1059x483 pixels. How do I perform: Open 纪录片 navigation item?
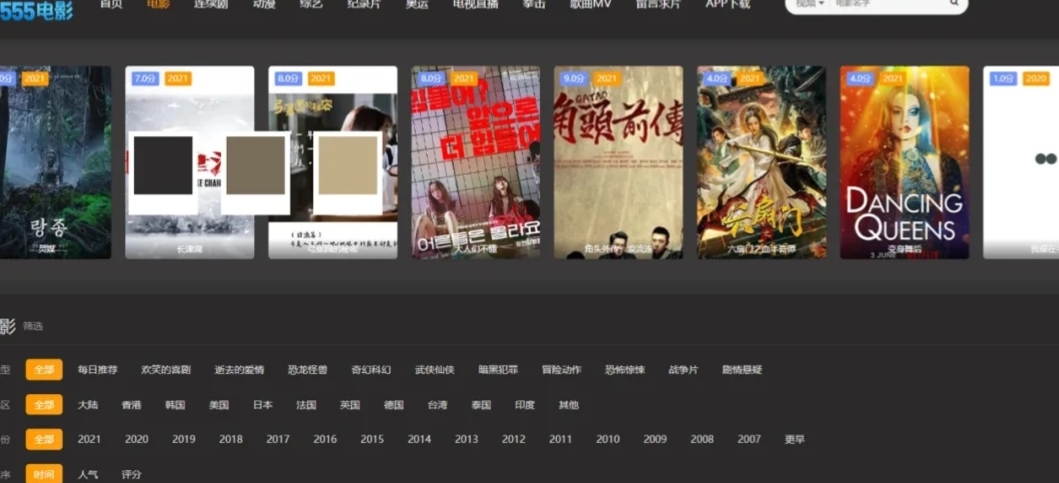pyautogui.click(x=363, y=4)
